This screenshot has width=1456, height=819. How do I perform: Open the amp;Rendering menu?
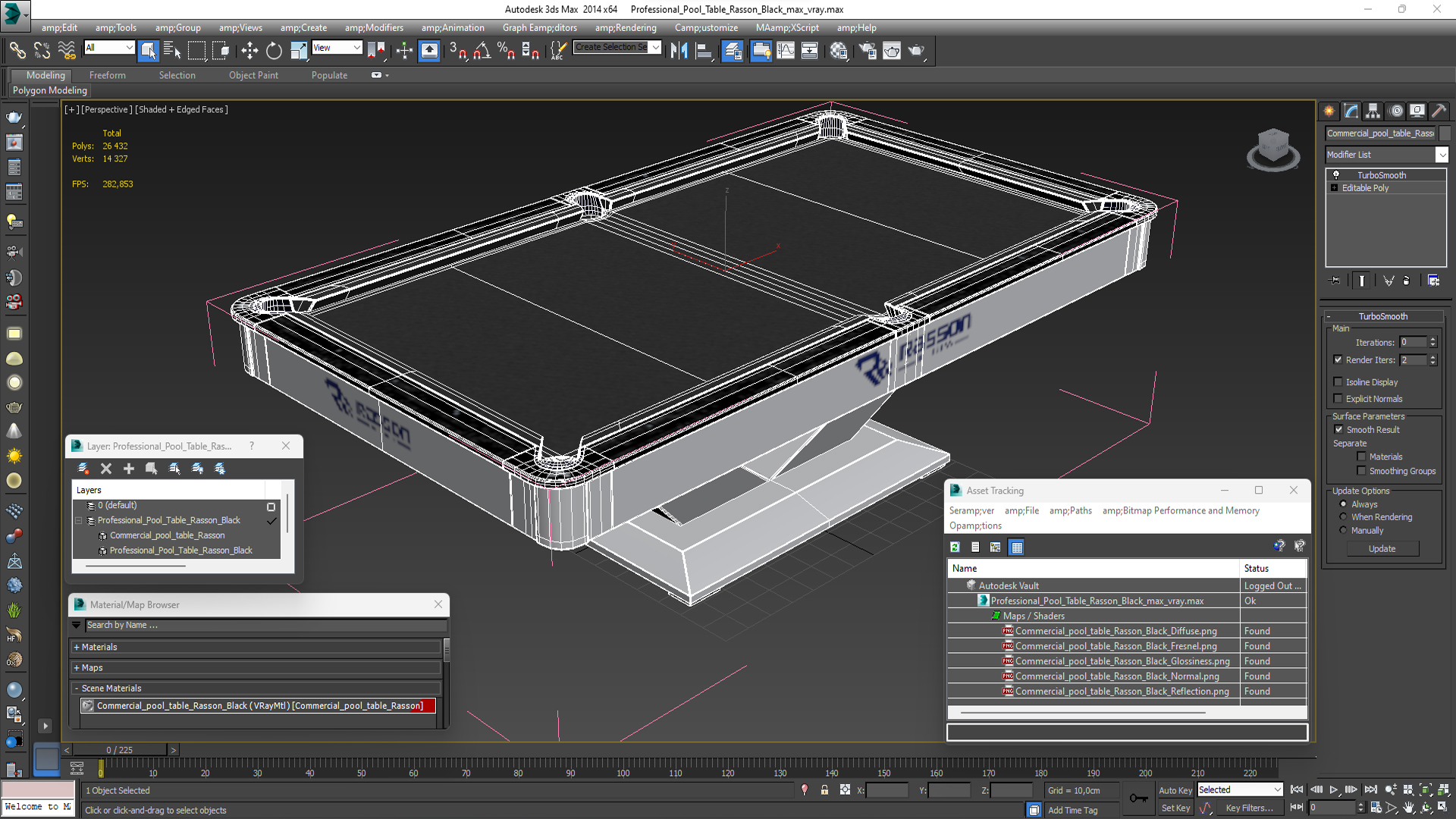click(626, 28)
